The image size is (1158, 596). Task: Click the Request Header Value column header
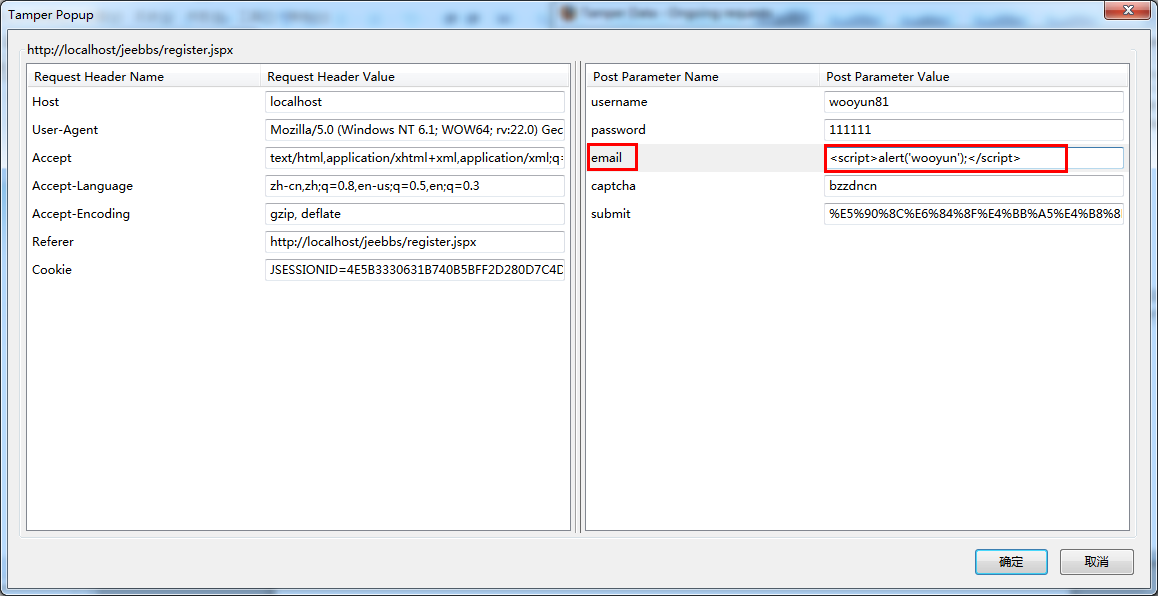coord(415,77)
